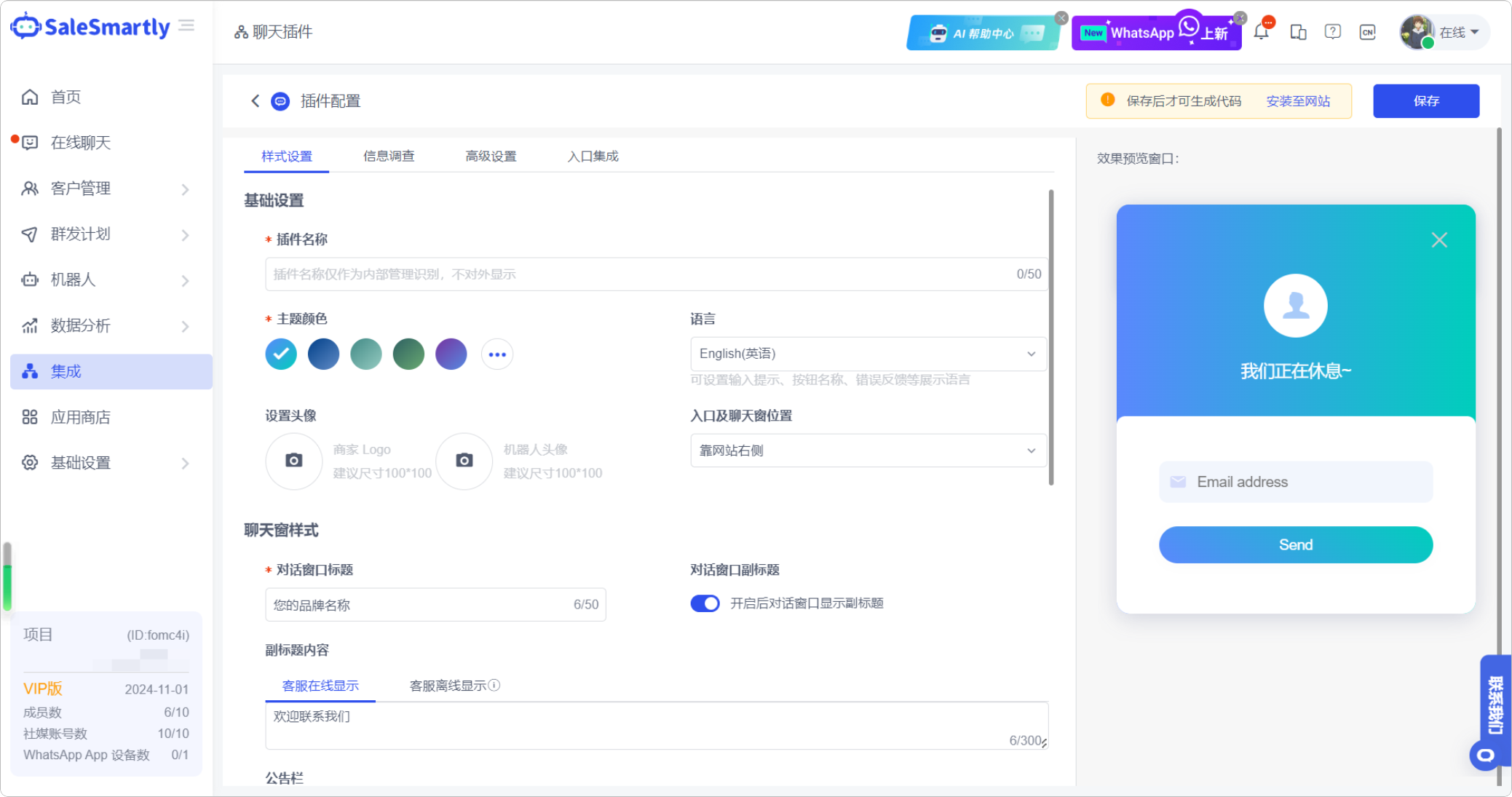Click the CN language switch icon
Screen dimensions: 1512x797
(x=1367, y=32)
